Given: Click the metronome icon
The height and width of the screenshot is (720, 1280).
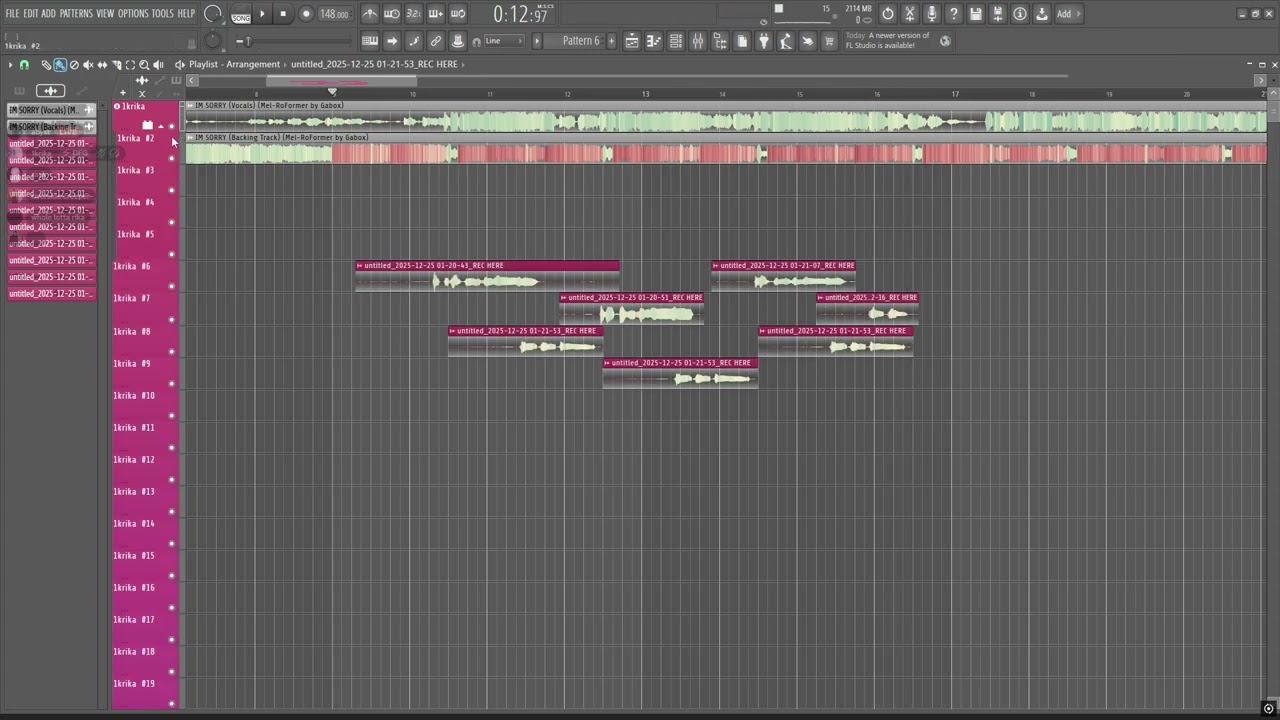Looking at the screenshot, I should point(370,14).
